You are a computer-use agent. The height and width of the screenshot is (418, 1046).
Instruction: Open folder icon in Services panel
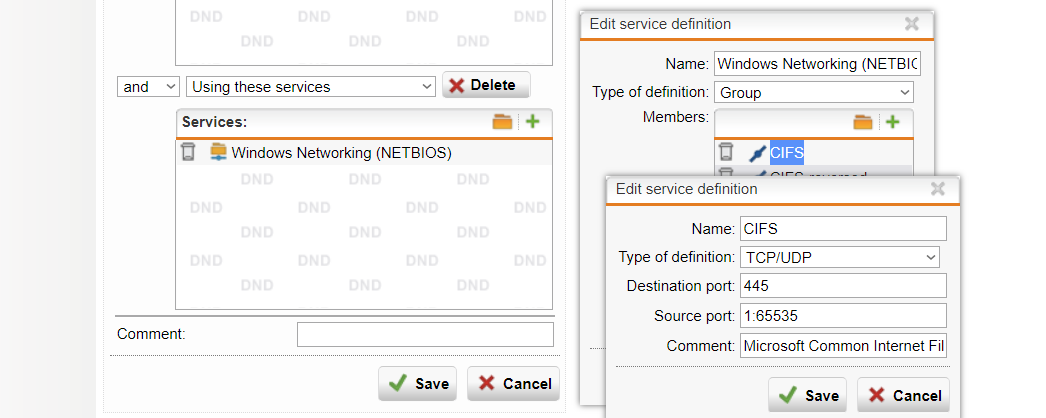[502, 122]
